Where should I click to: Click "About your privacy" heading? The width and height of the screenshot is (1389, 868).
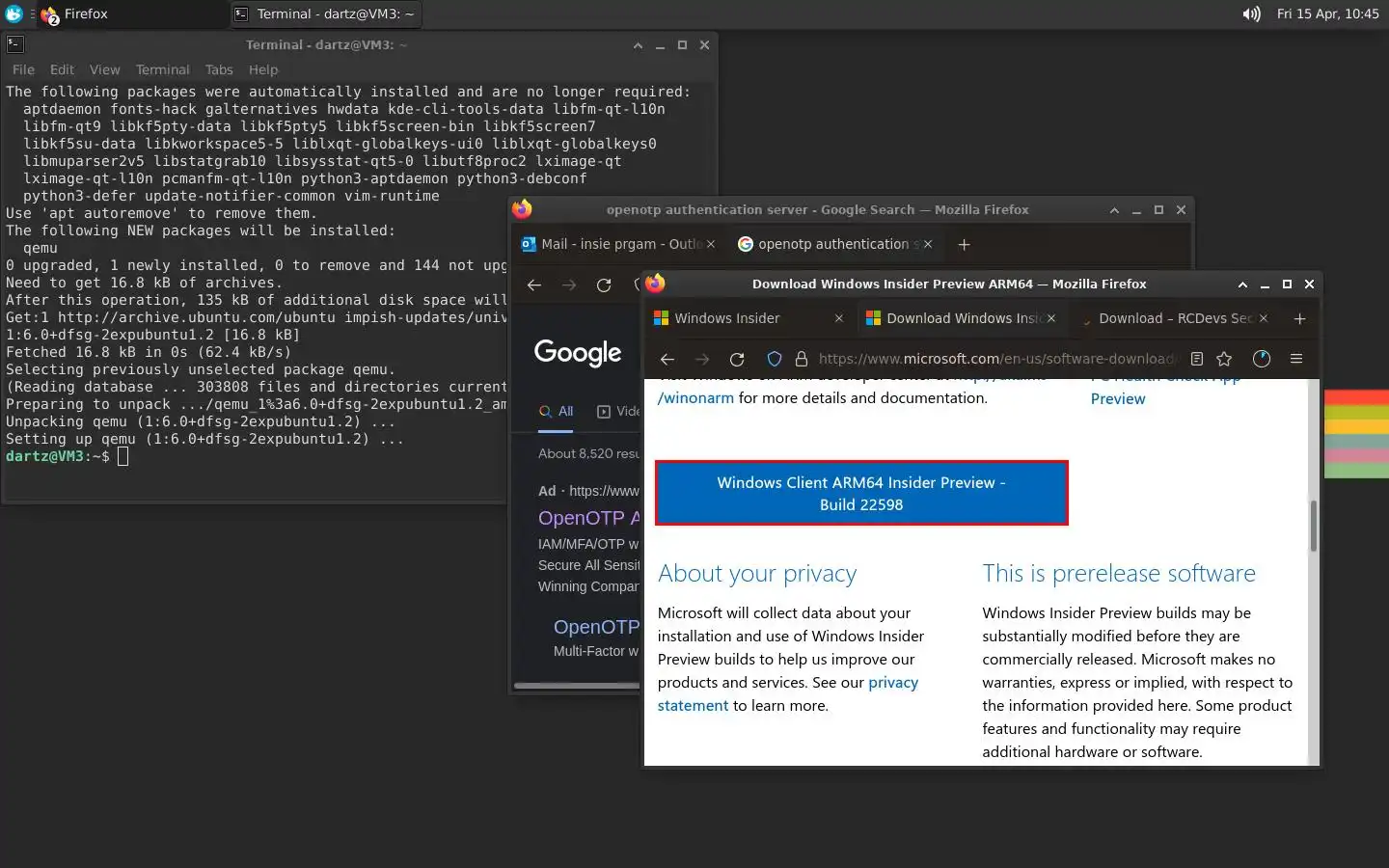[757, 574]
